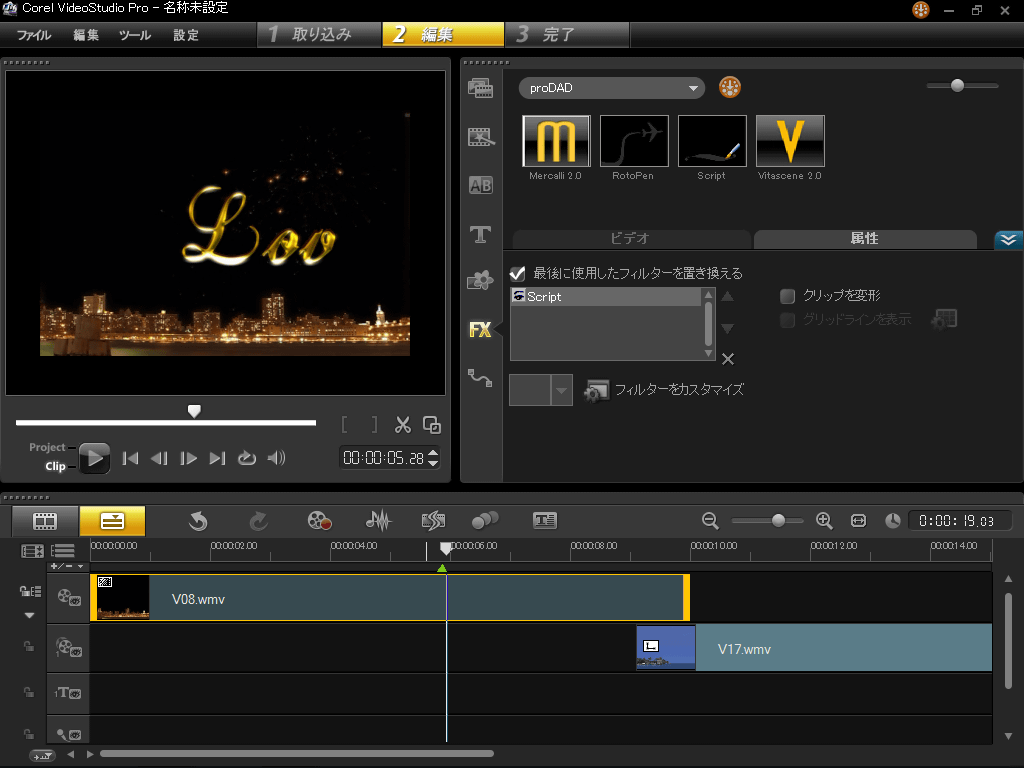Go to step 1 取り込み
1024x768 pixels.
(319, 35)
